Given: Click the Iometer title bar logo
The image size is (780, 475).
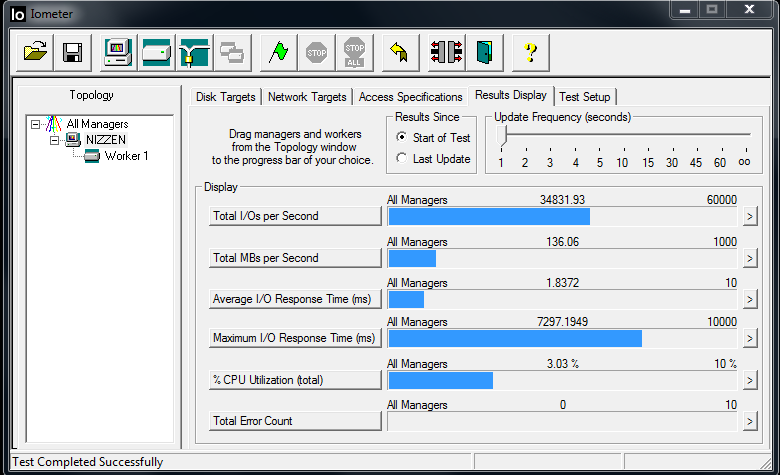Looking at the screenshot, I should point(17,14).
